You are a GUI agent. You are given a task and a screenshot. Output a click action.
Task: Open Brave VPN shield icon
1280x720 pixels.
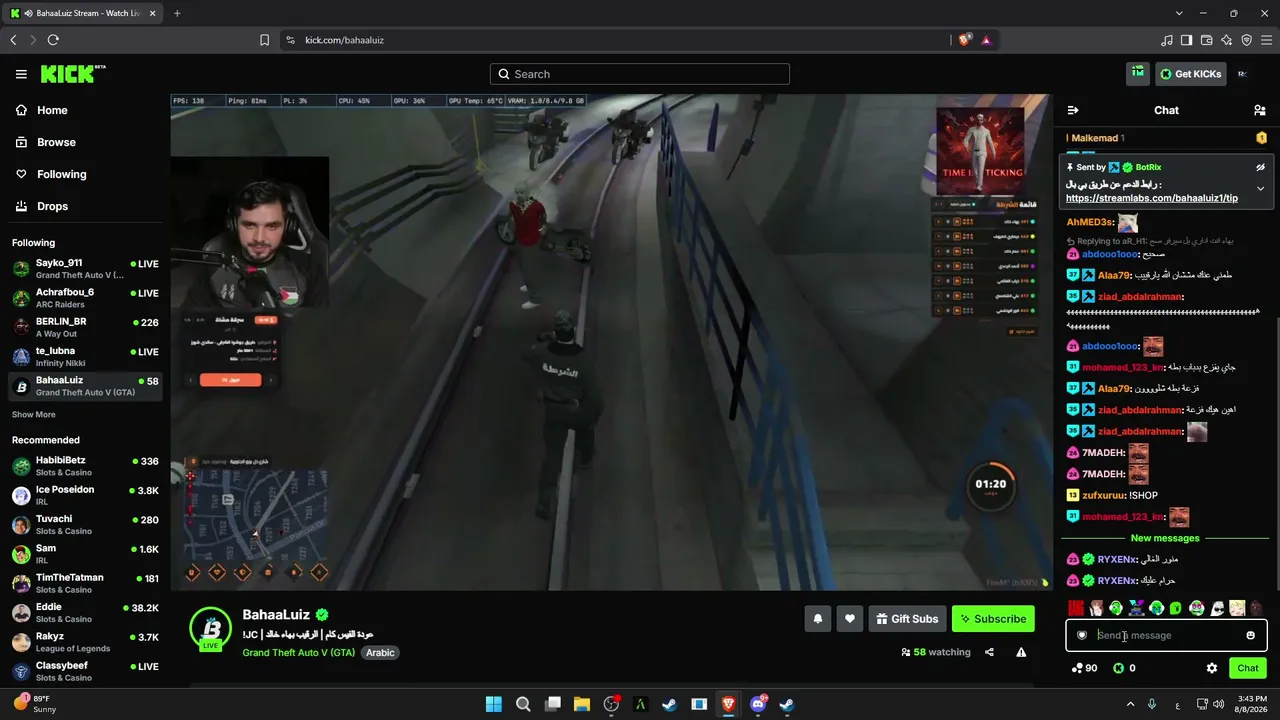[x=1247, y=40]
